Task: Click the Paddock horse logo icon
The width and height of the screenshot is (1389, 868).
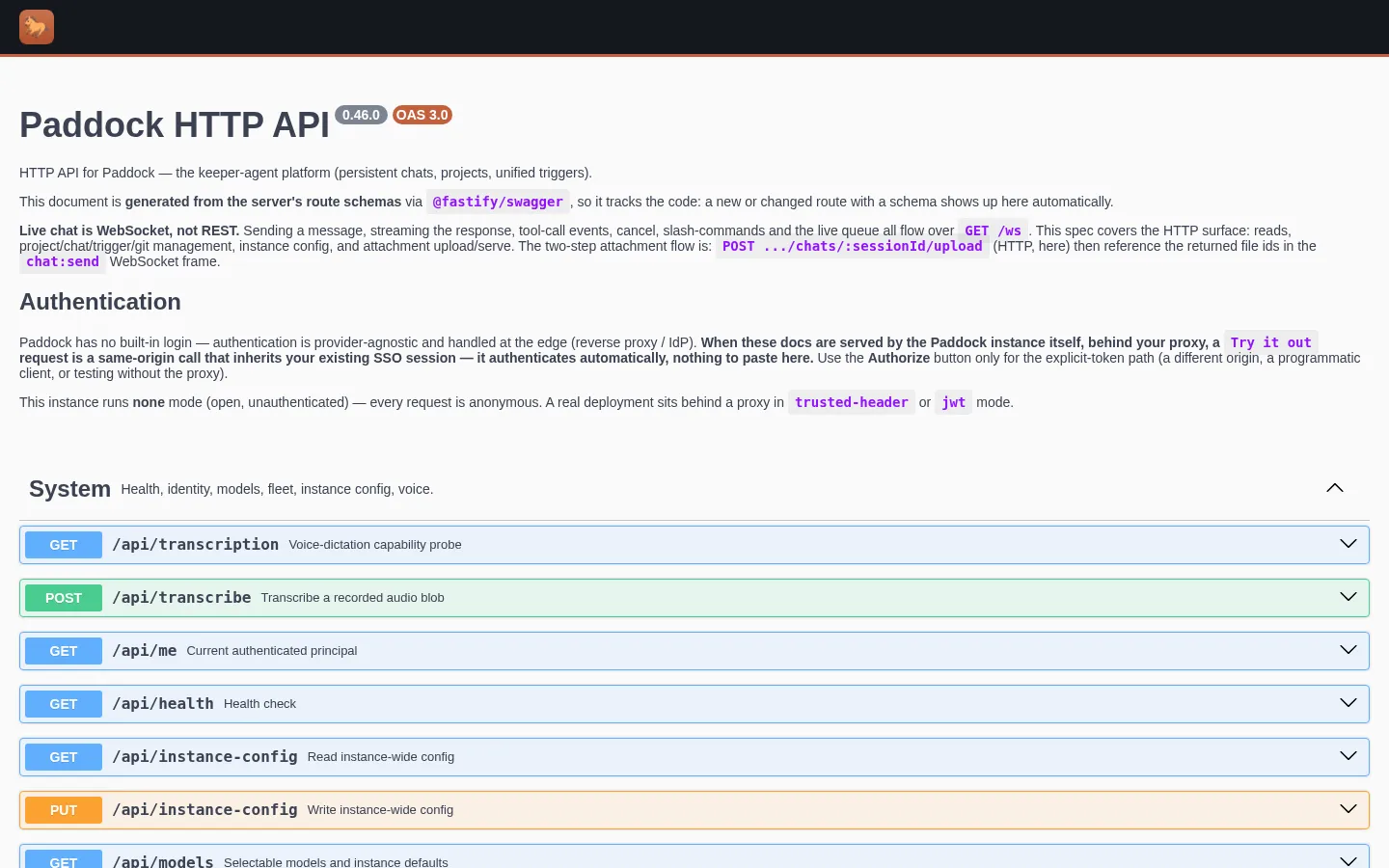Action: coord(37,27)
